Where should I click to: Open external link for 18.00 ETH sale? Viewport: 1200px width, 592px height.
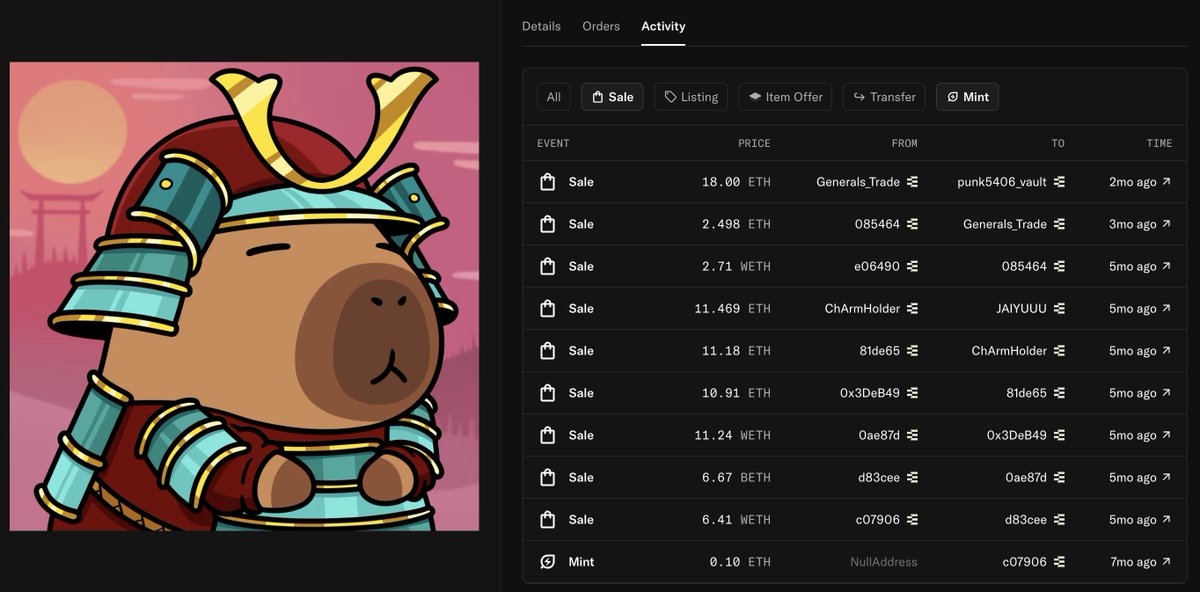[x=1166, y=182]
